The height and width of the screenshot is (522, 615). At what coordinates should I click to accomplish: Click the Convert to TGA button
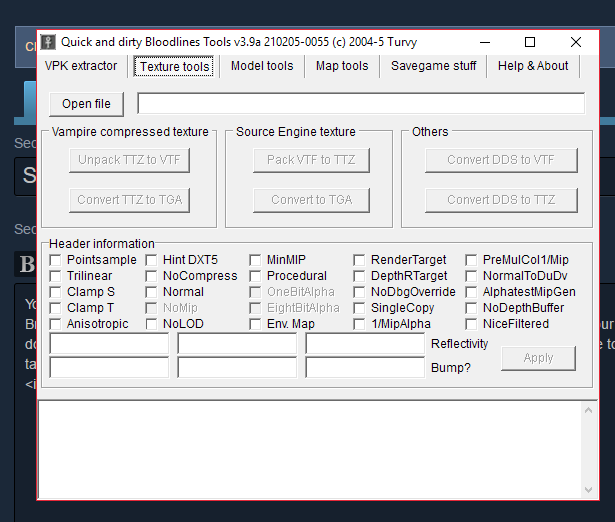click(x=311, y=200)
